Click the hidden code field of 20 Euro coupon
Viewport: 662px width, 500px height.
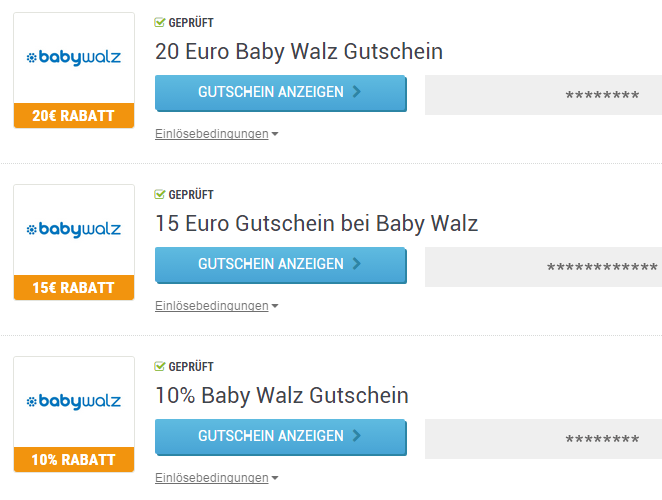543,95
